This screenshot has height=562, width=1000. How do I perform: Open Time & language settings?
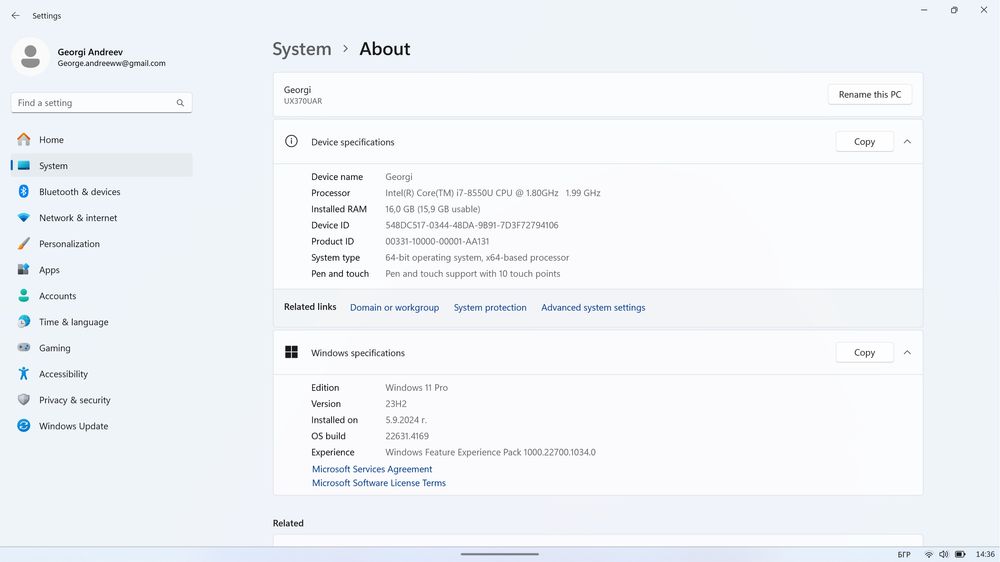[x=101, y=322]
